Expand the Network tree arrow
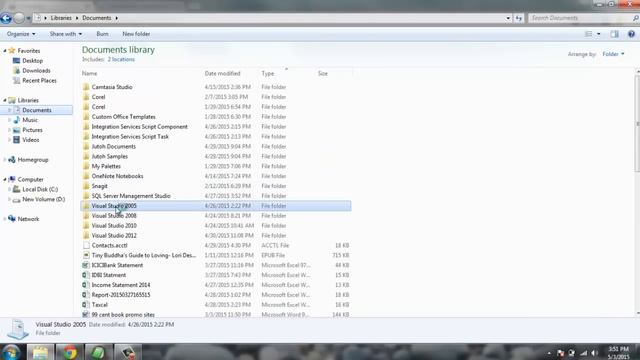640x360 pixels. point(5,219)
